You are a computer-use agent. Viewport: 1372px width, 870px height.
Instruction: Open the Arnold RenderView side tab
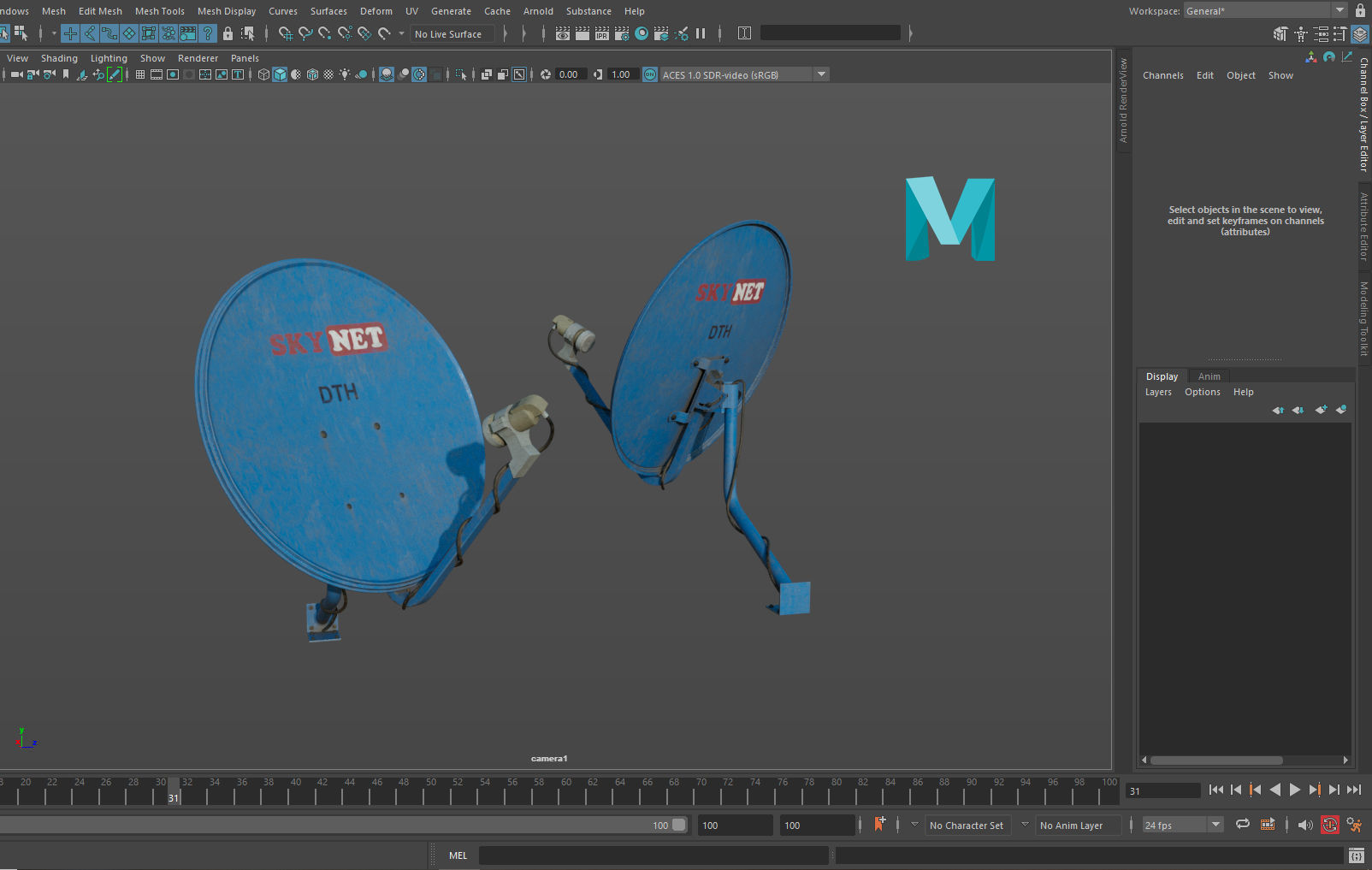pyautogui.click(x=1123, y=100)
